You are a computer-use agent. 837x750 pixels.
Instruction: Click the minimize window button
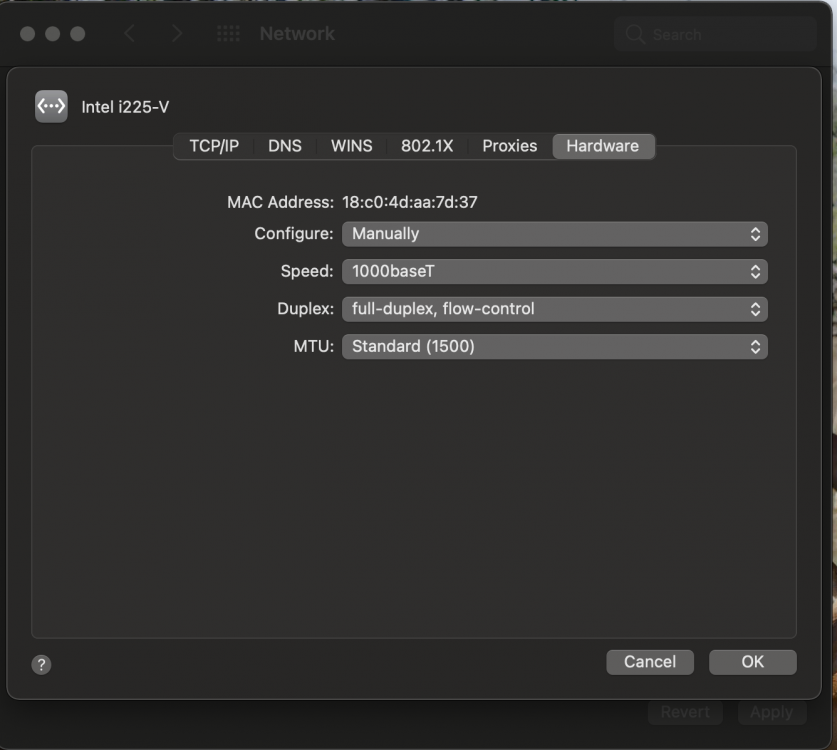tap(52, 34)
